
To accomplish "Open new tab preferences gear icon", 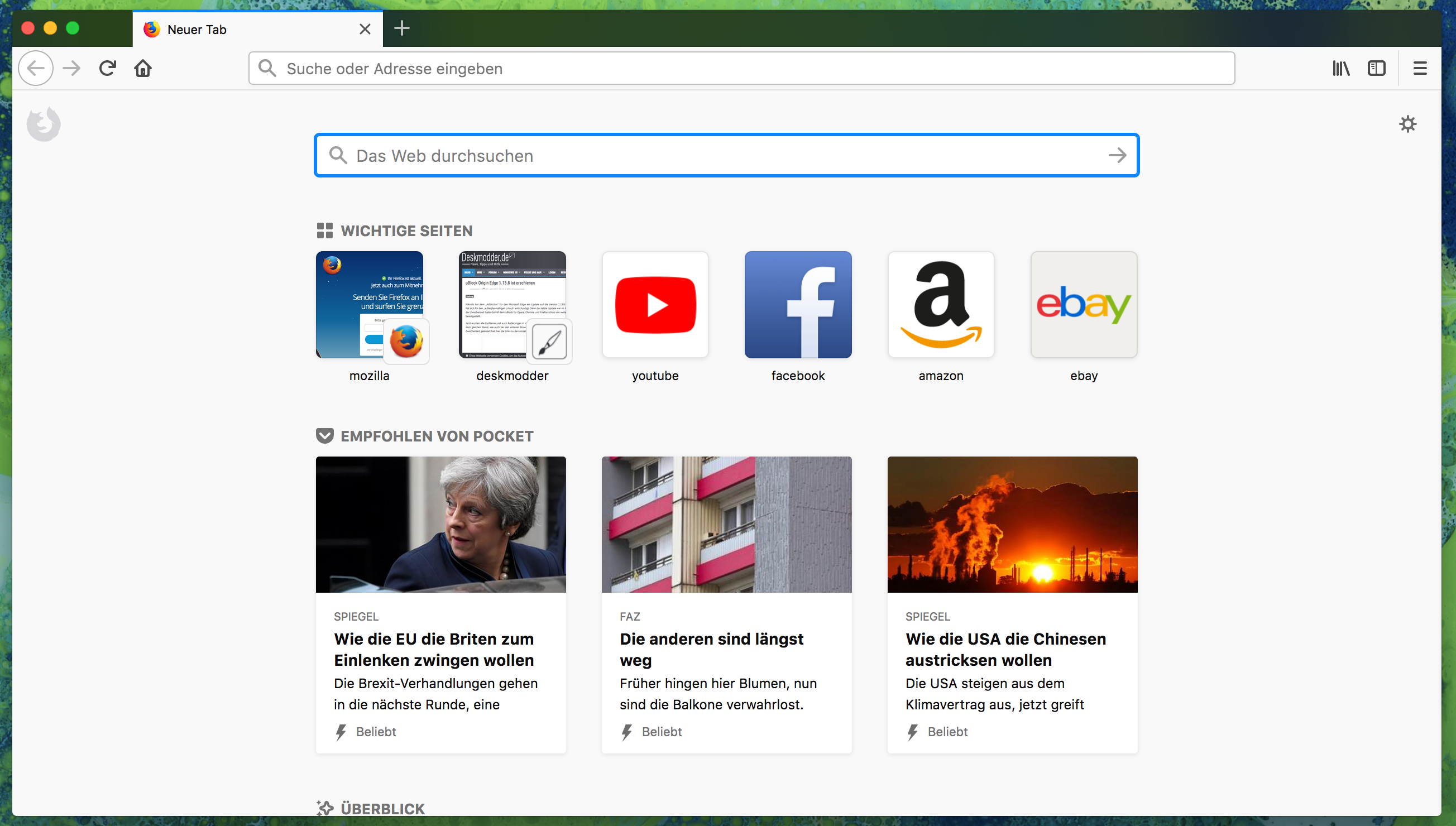I will [1408, 124].
